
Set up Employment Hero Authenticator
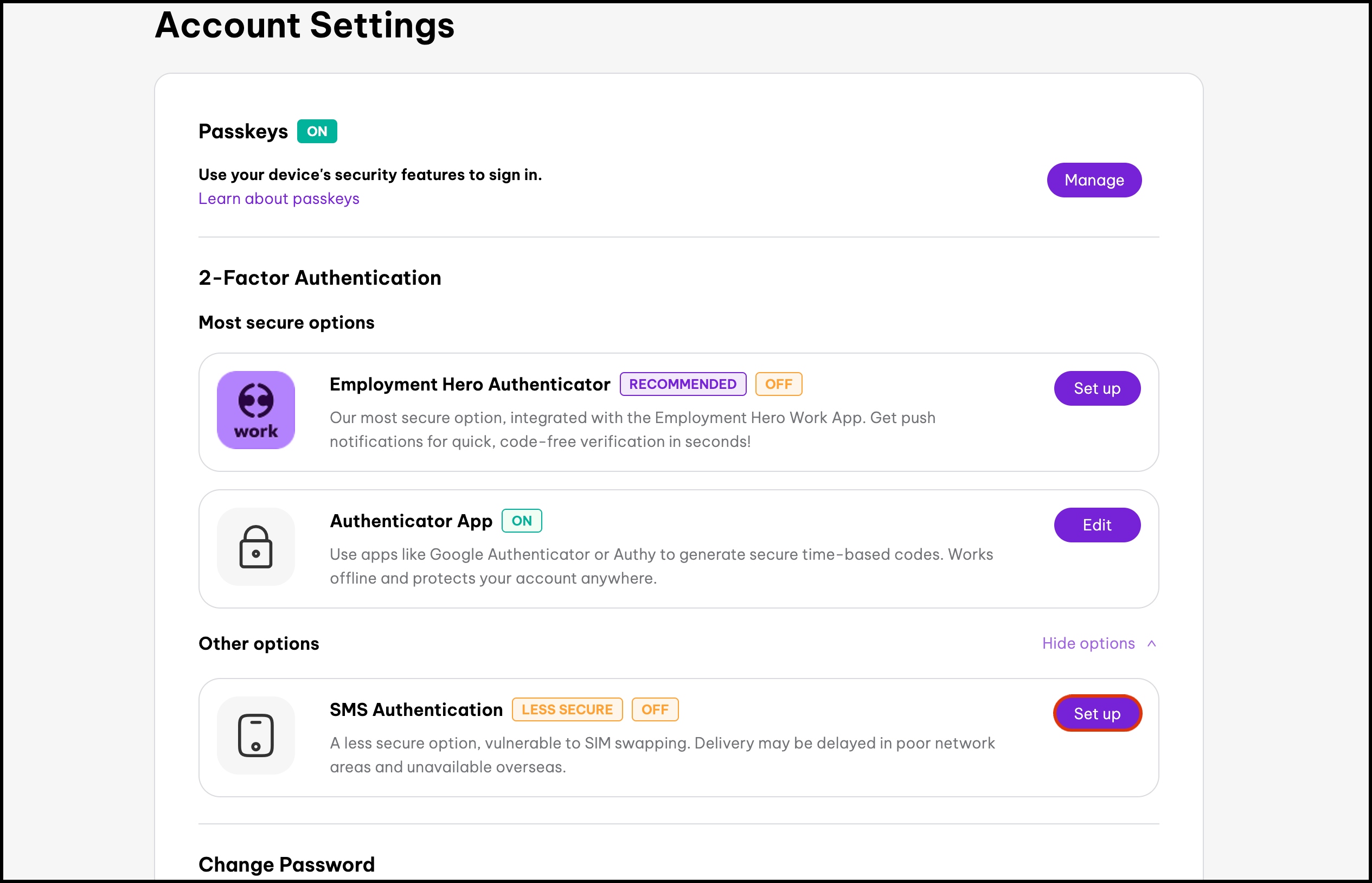(x=1097, y=388)
